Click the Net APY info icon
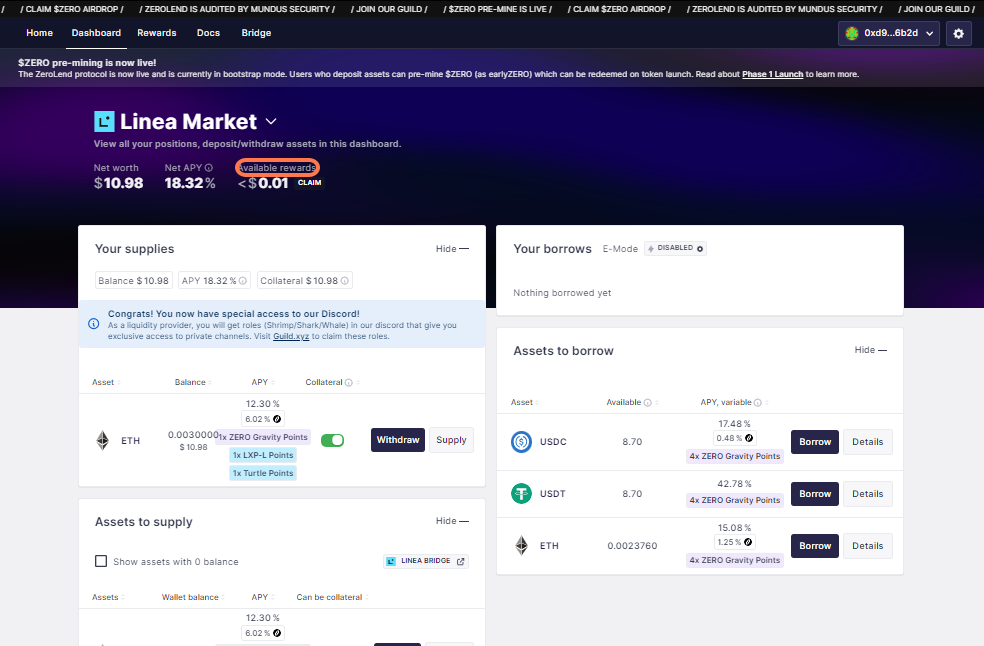Screen dimensions: 984x646 pos(209,168)
